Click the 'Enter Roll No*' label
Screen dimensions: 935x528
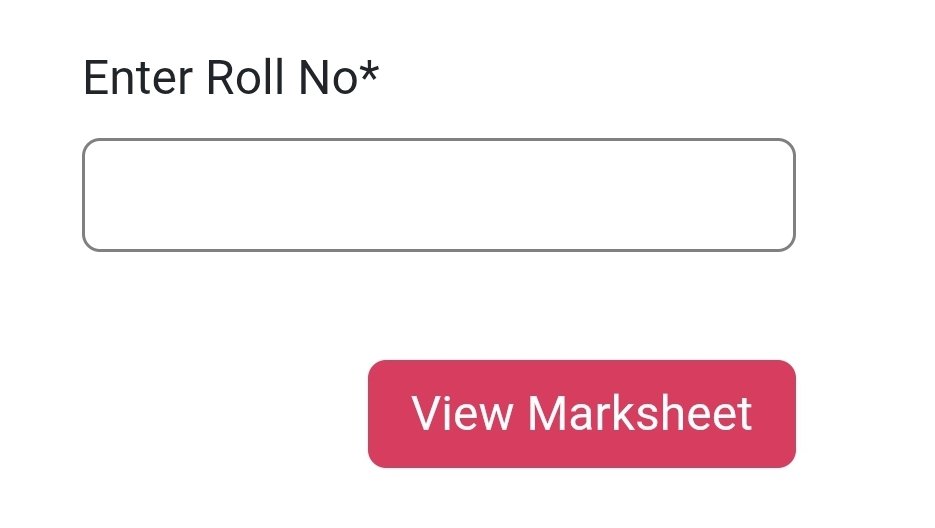(x=231, y=78)
